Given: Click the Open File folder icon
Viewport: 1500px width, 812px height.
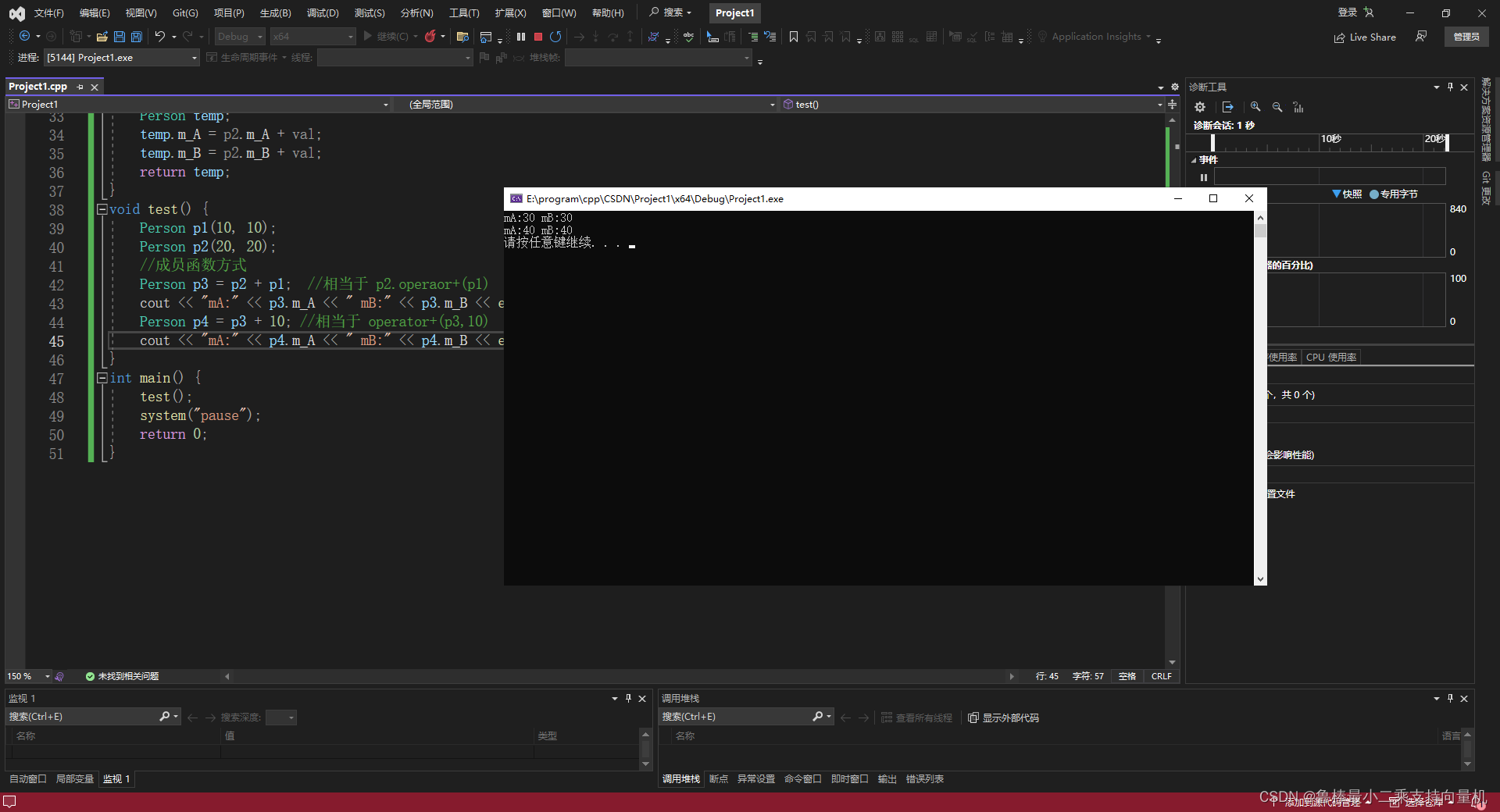Looking at the screenshot, I should (x=102, y=37).
